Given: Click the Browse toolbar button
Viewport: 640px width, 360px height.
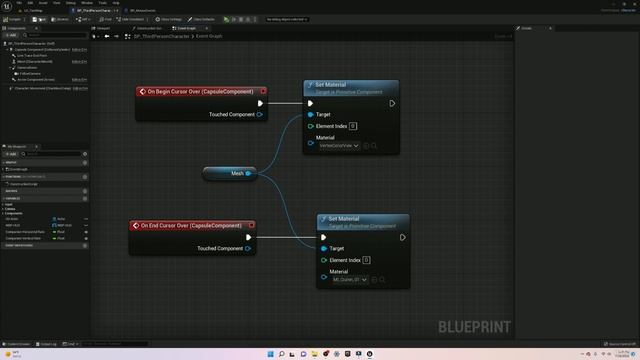Looking at the screenshot, I should (60, 19).
